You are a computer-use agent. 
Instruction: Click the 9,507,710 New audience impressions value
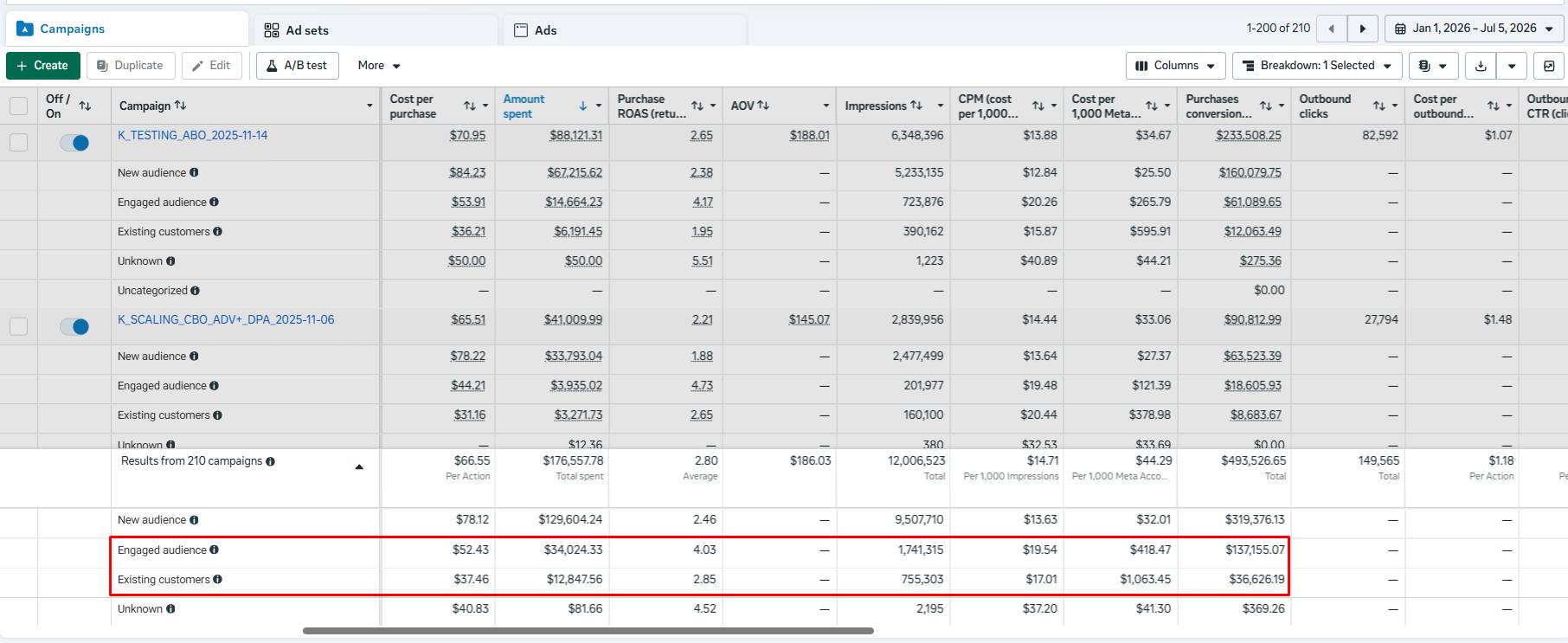(x=919, y=520)
